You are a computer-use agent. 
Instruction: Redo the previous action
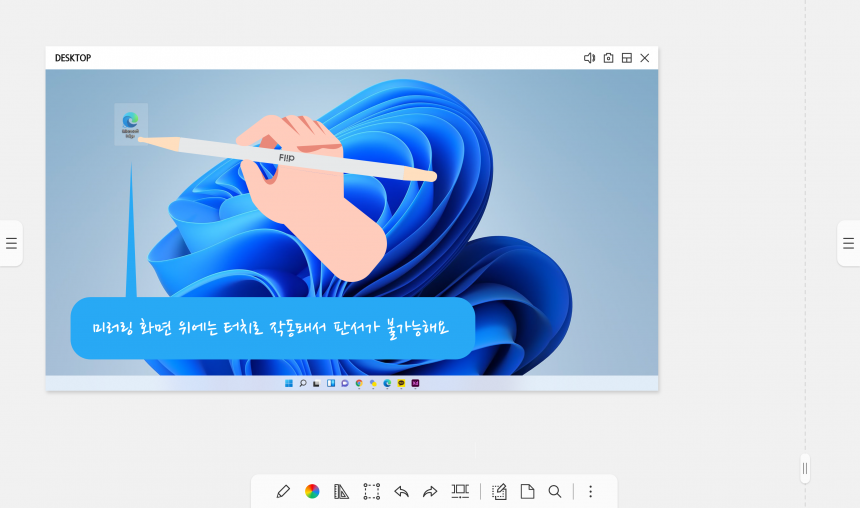coord(430,492)
